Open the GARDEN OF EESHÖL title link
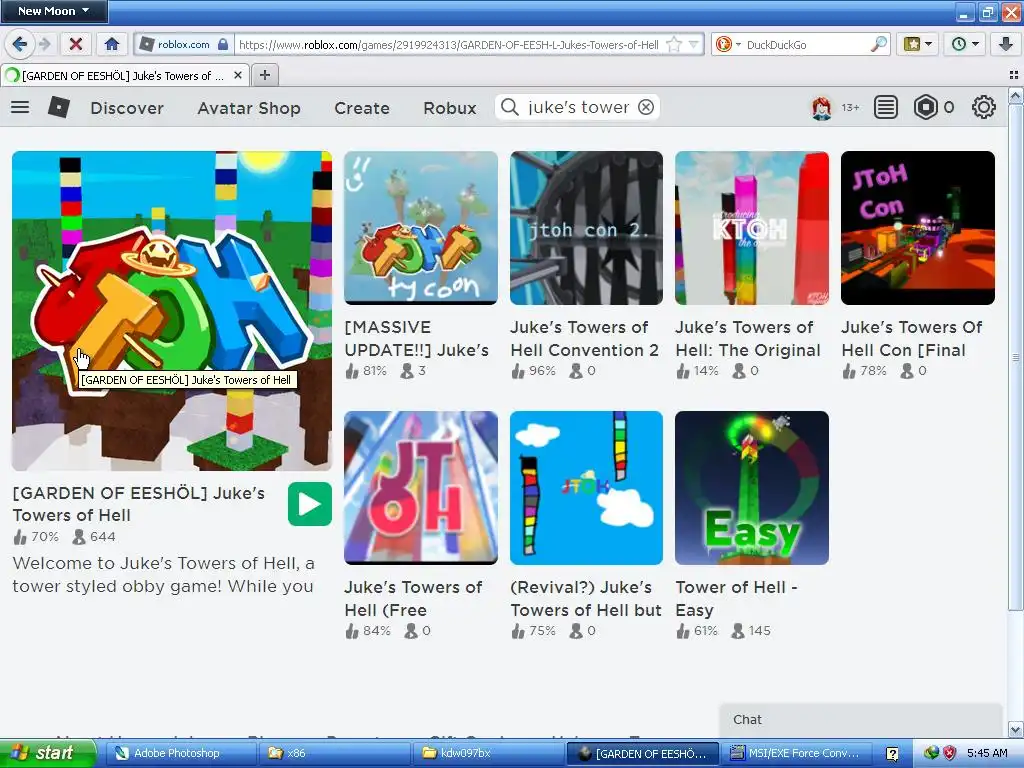Screen dimensions: 1024x768 point(138,504)
